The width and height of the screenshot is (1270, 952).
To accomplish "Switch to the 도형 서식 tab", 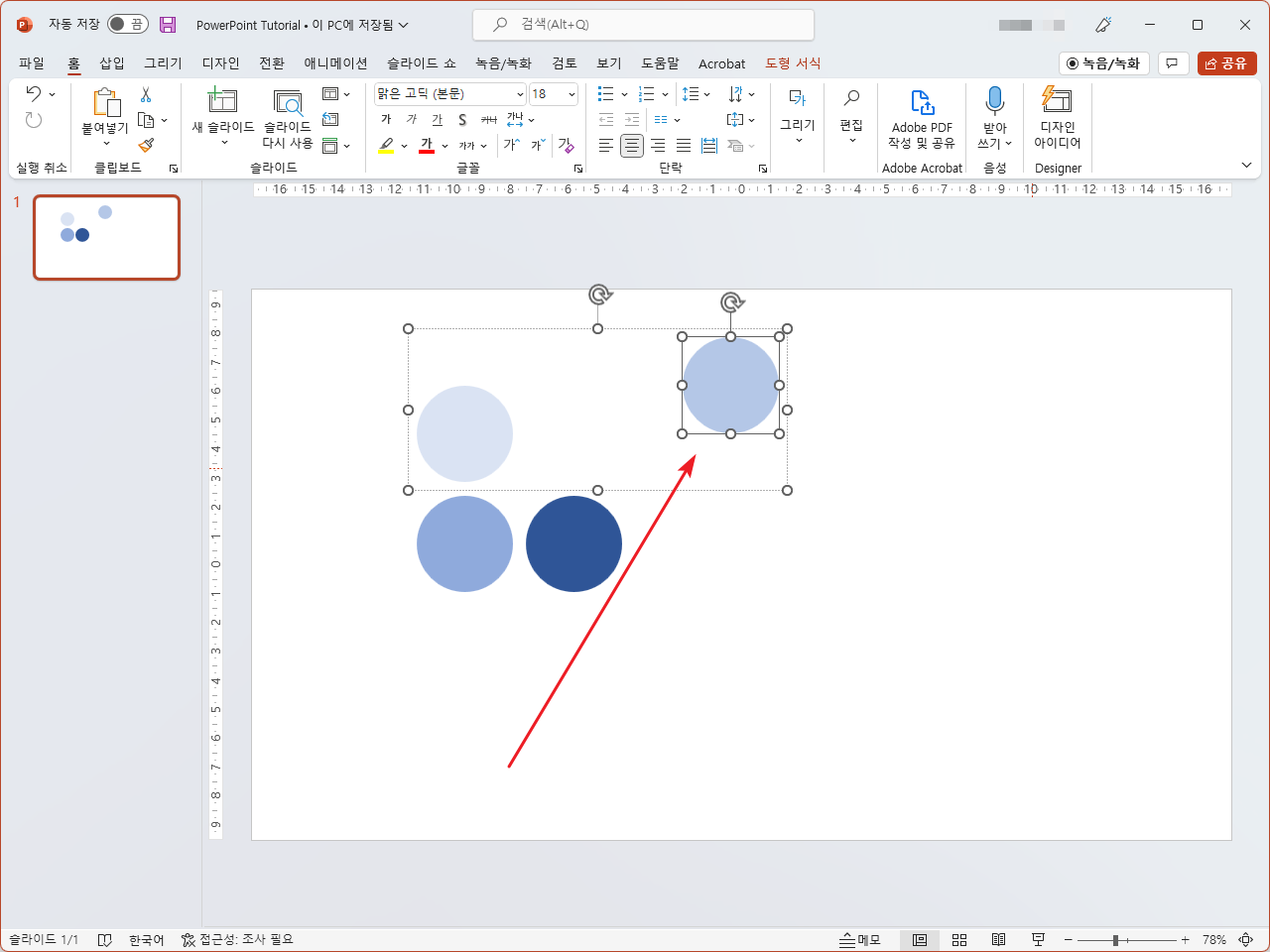I will coord(793,63).
